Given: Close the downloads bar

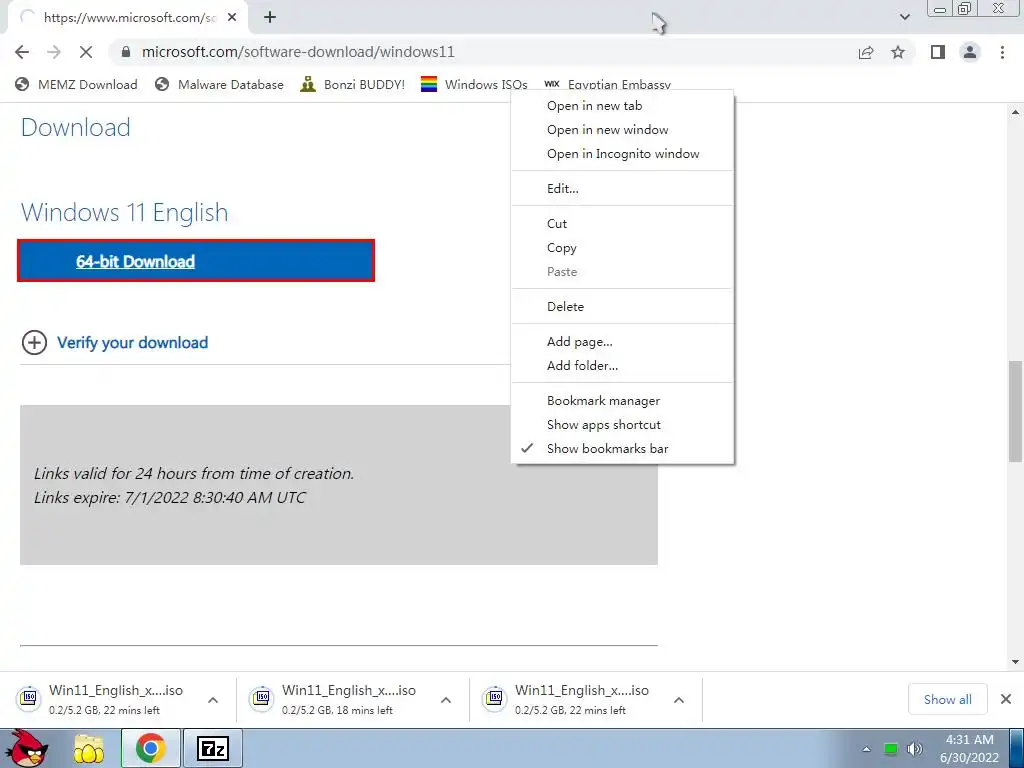Looking at the screenshot, I should click(x=1006, y=699).
